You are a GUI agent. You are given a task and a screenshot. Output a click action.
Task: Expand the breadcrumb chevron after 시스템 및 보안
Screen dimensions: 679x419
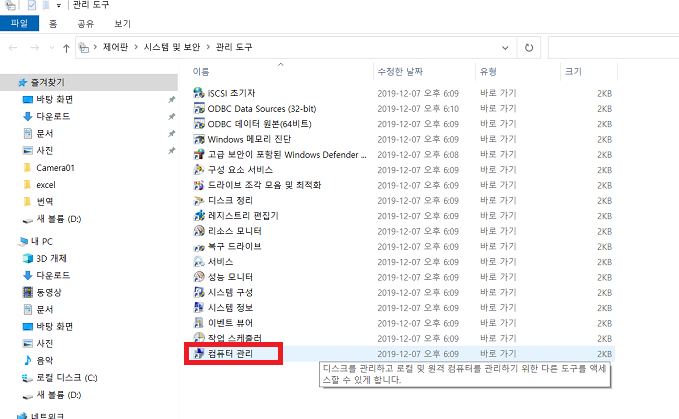[x=208, y=47]
